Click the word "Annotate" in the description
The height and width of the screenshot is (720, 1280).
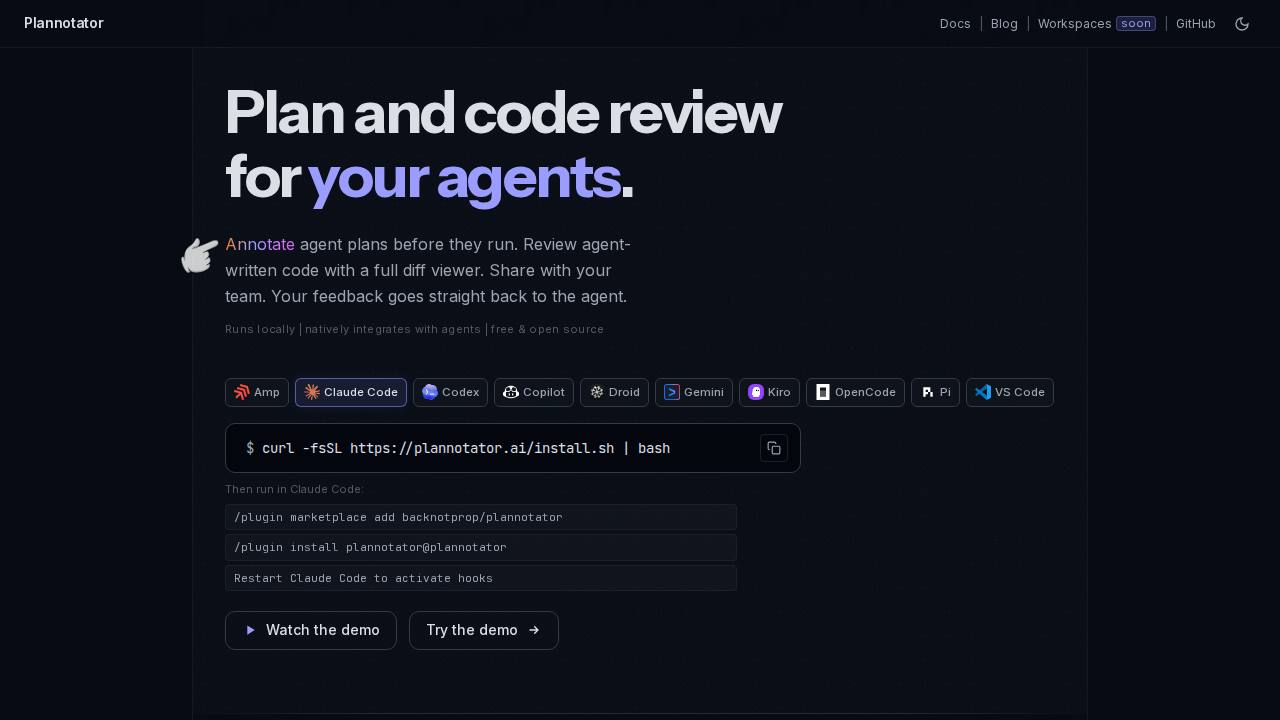pyautogui.click(x=260, y=244)
